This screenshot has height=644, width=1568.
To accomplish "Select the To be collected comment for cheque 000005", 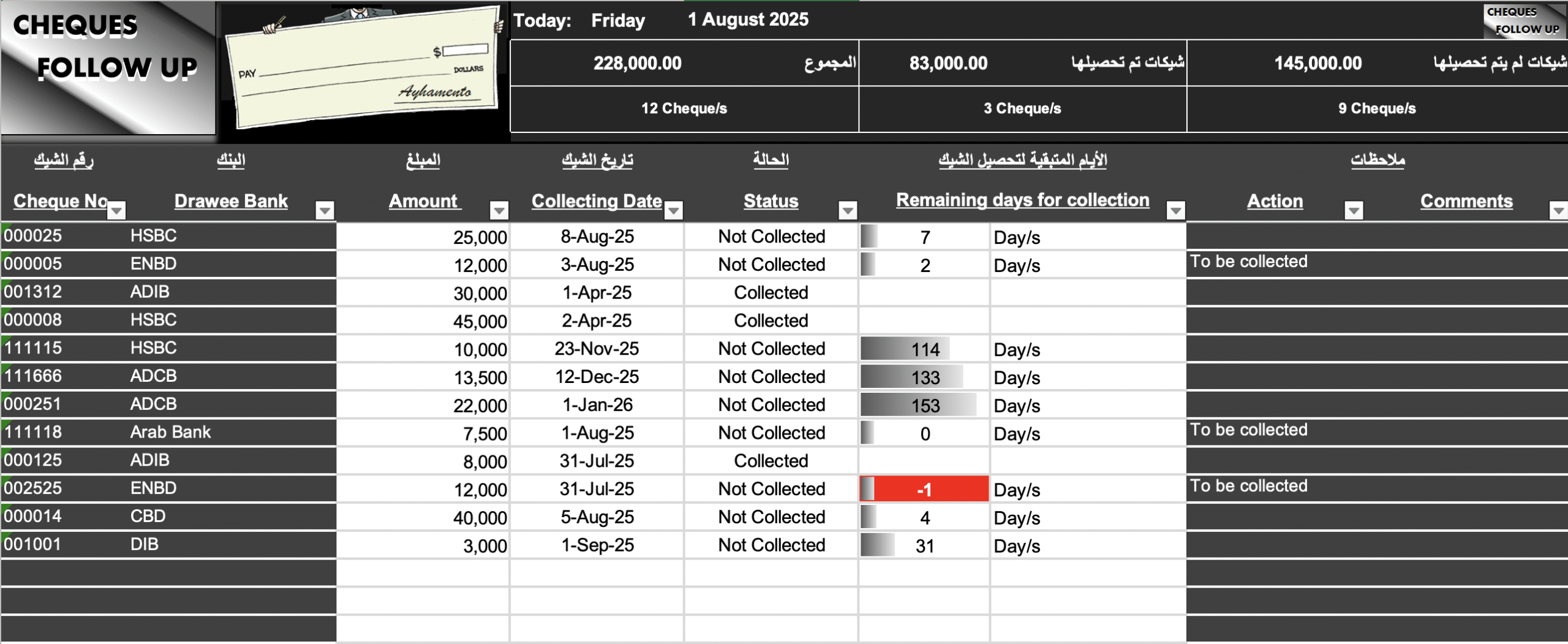I will 1251,261.
